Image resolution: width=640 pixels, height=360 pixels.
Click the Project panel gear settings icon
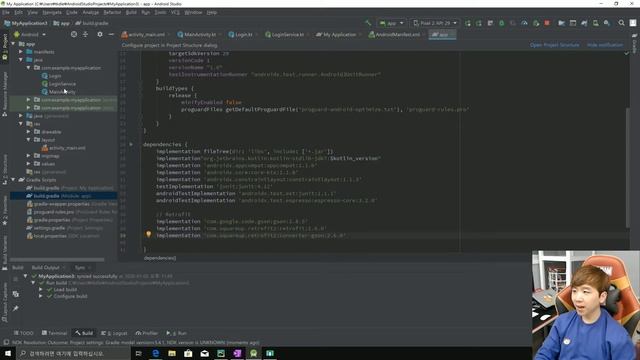click(x=100, y=35)
